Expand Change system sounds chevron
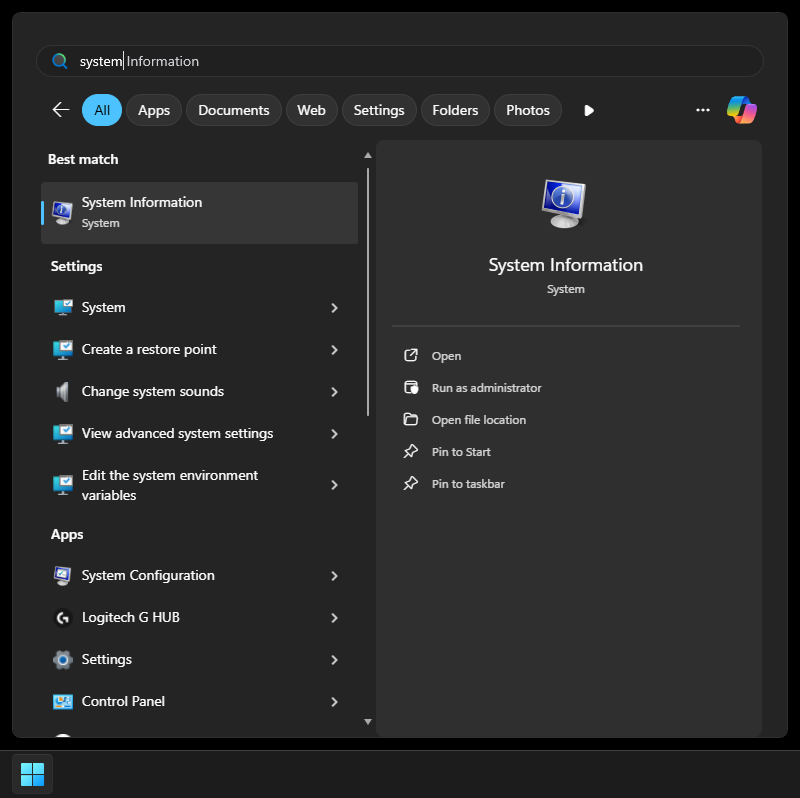 click(x=334, y=392)
